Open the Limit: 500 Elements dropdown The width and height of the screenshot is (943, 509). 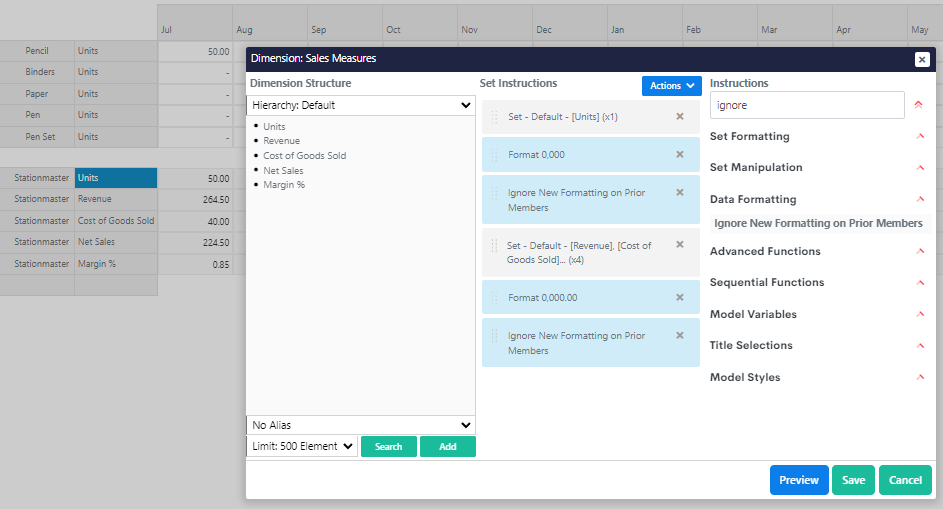coord(301,446)
